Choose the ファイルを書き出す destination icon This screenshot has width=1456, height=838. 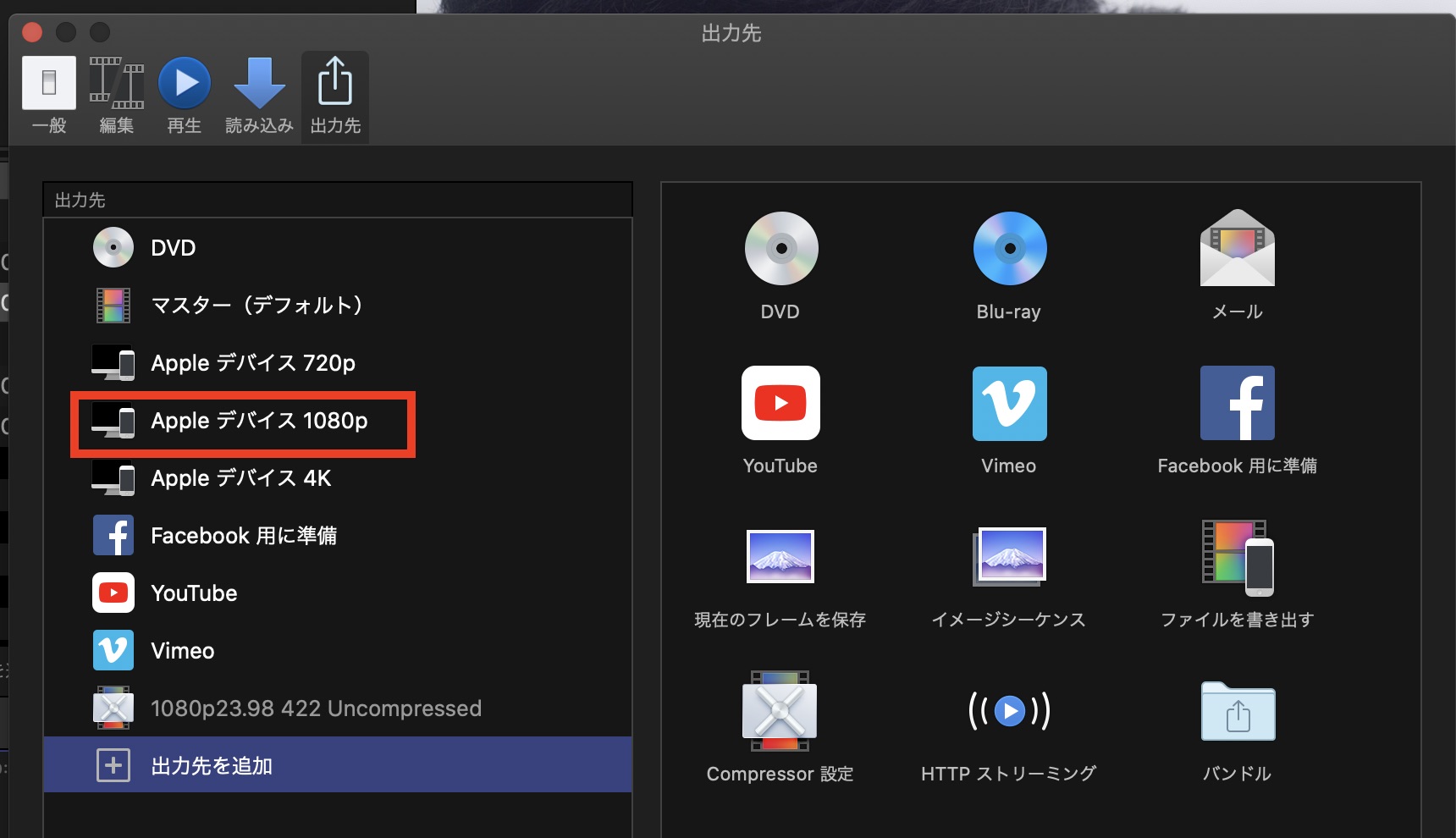pyautogui.click(x=1238, y=558)
